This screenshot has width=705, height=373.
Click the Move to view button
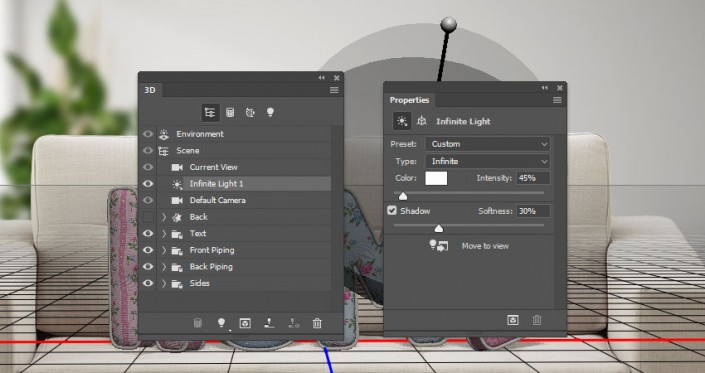[485, 246]
